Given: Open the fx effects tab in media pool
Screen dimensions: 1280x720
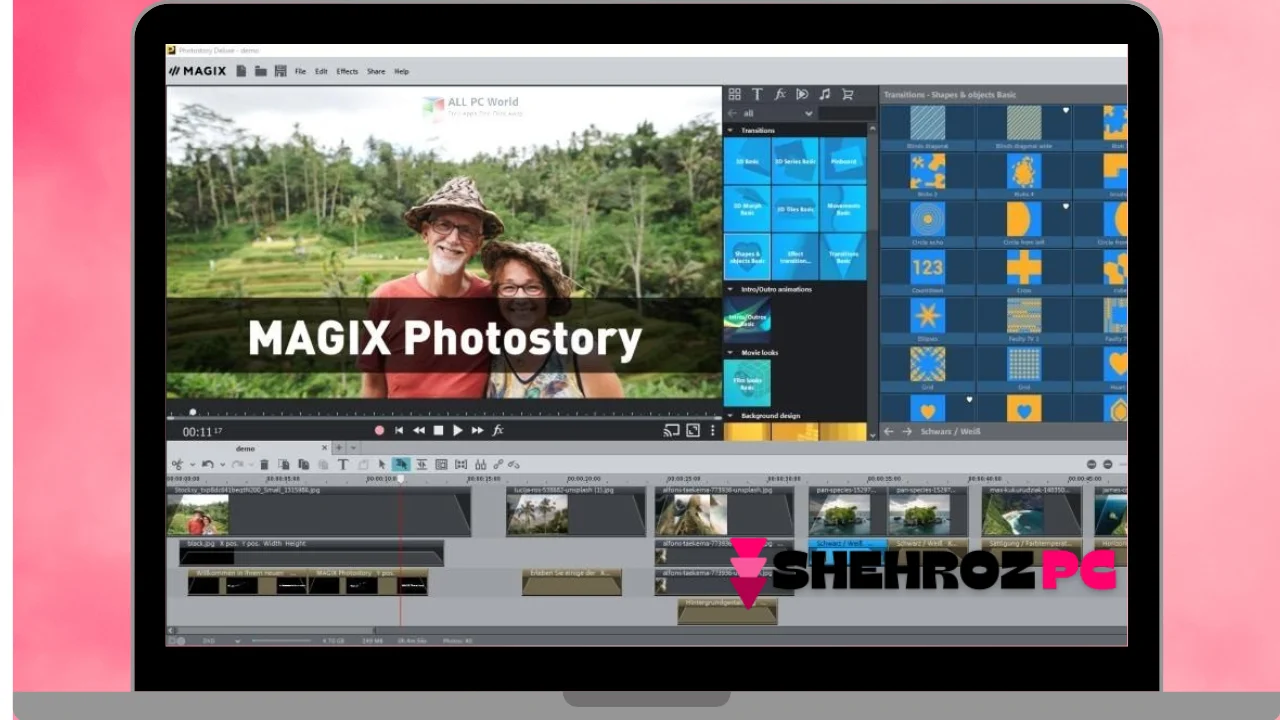Looking at the screenshot, I should pos(780,94).
